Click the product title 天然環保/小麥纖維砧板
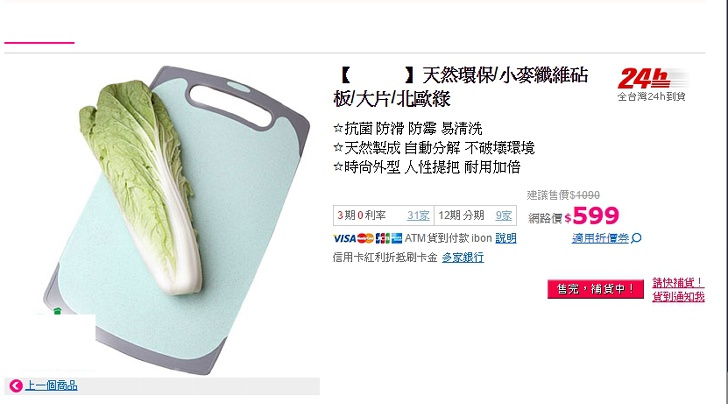Viewport: 728px width, 404px height. 461,86
